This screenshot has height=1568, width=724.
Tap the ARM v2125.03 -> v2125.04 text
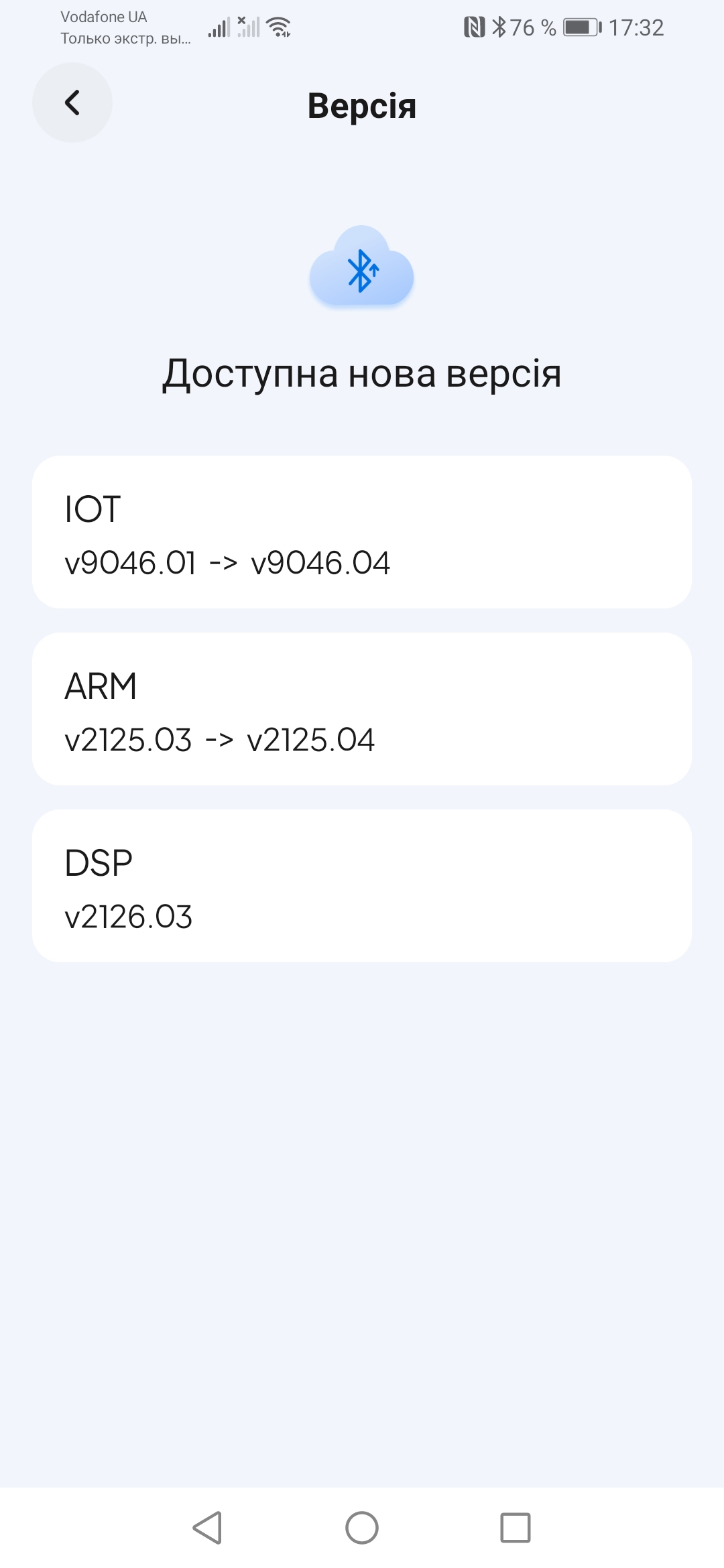pos(219,740)
